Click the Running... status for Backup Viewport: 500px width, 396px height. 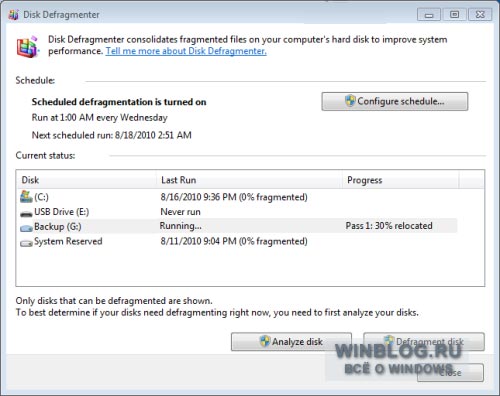pos(180,226)
